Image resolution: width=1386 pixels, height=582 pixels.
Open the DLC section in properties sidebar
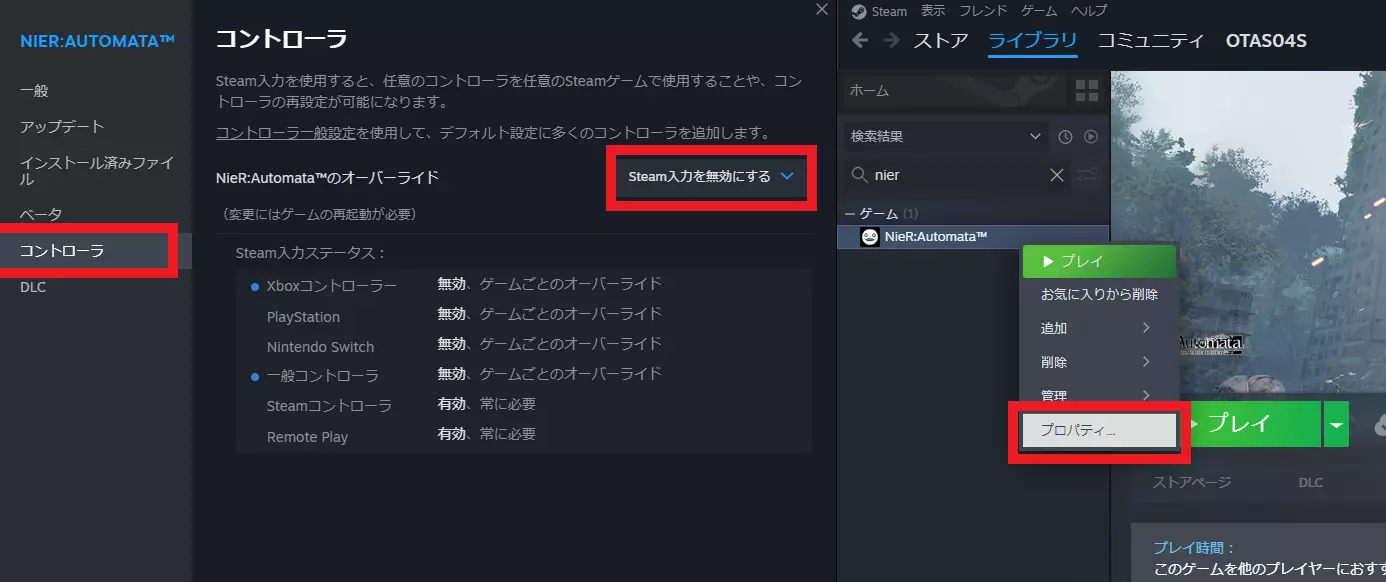[x=33, y=287]
